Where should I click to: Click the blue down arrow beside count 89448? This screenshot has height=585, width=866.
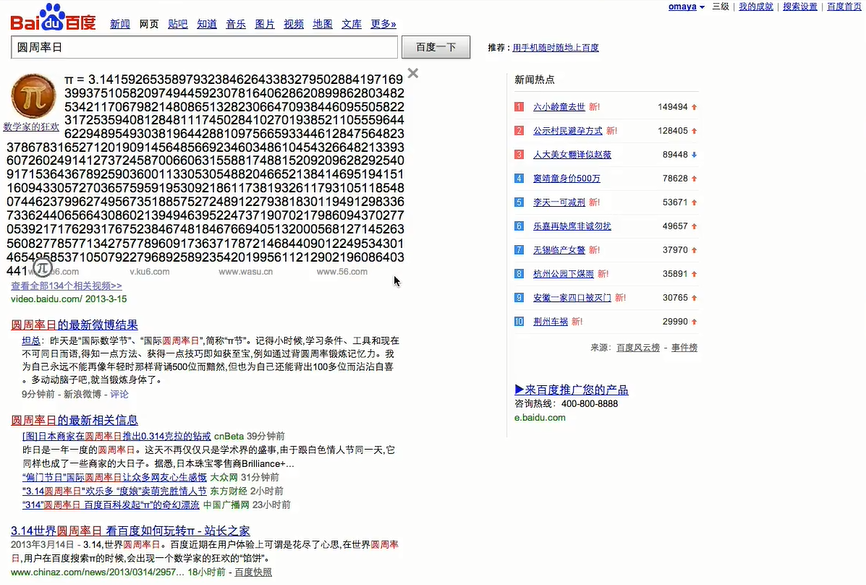pyautogui.click(x=694, y=155)
